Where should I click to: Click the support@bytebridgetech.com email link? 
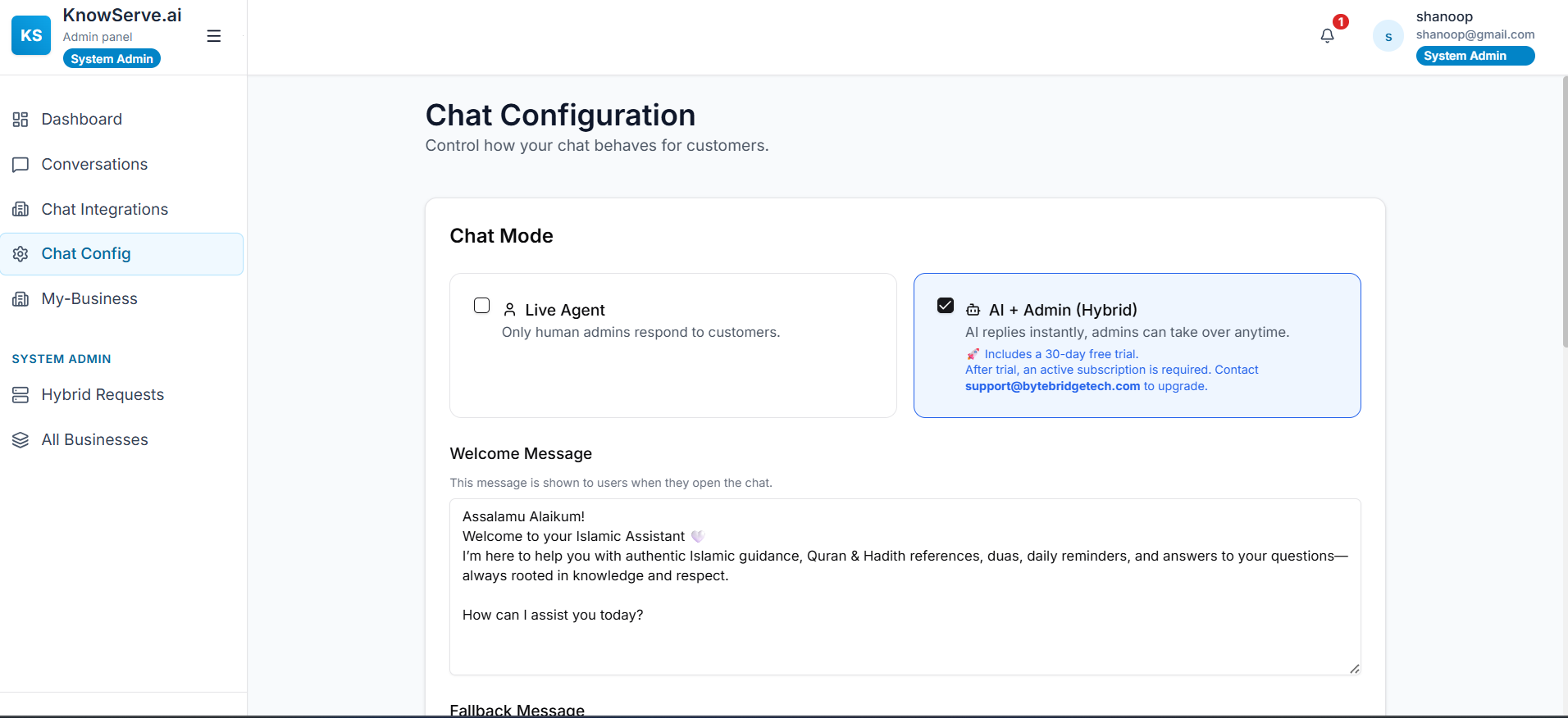pos(1052,386)
